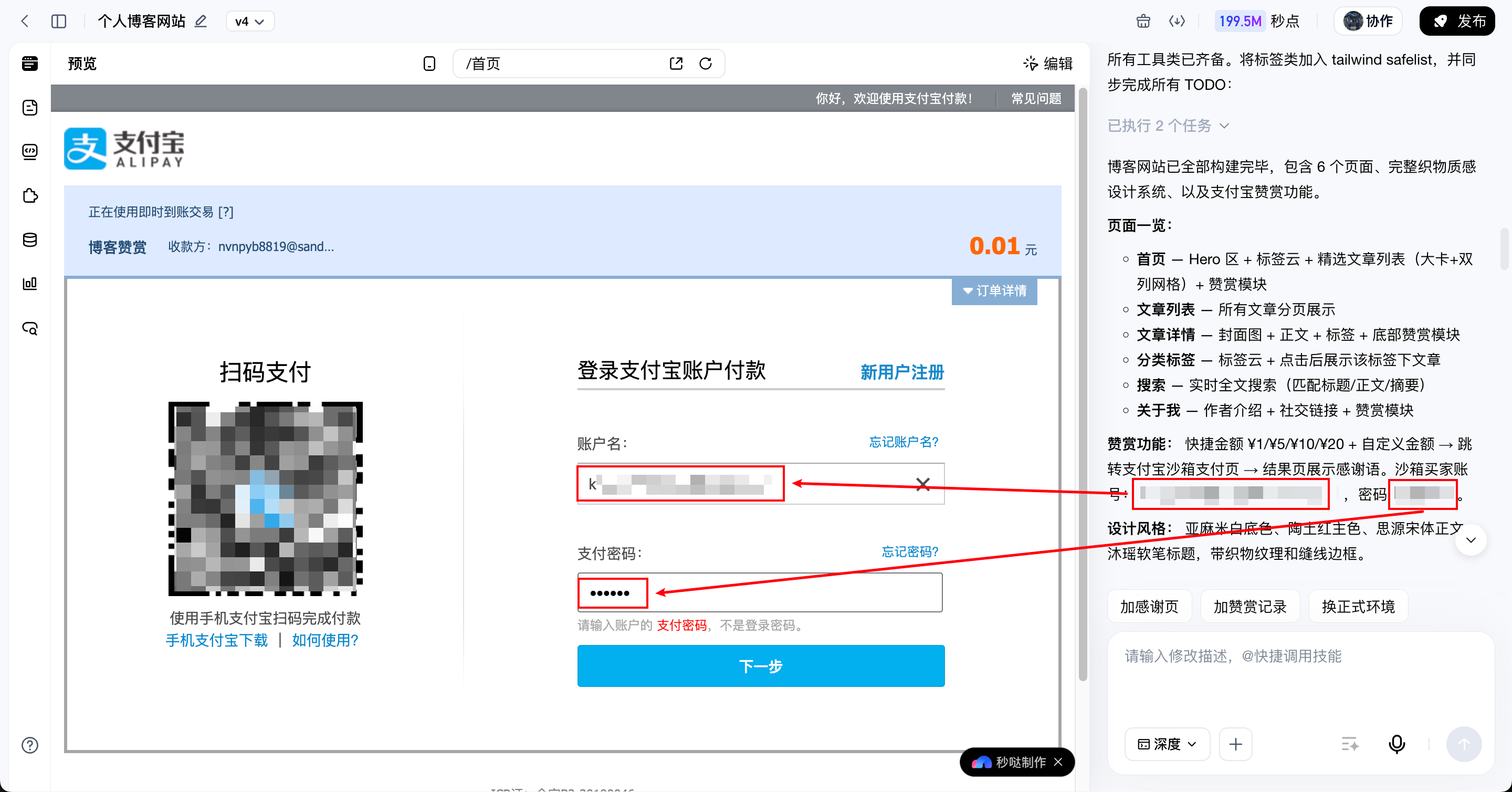Open the 手机支付宝下载 link
The width and height of the screenshot is (1512, 792).
(x=217, y=640)
